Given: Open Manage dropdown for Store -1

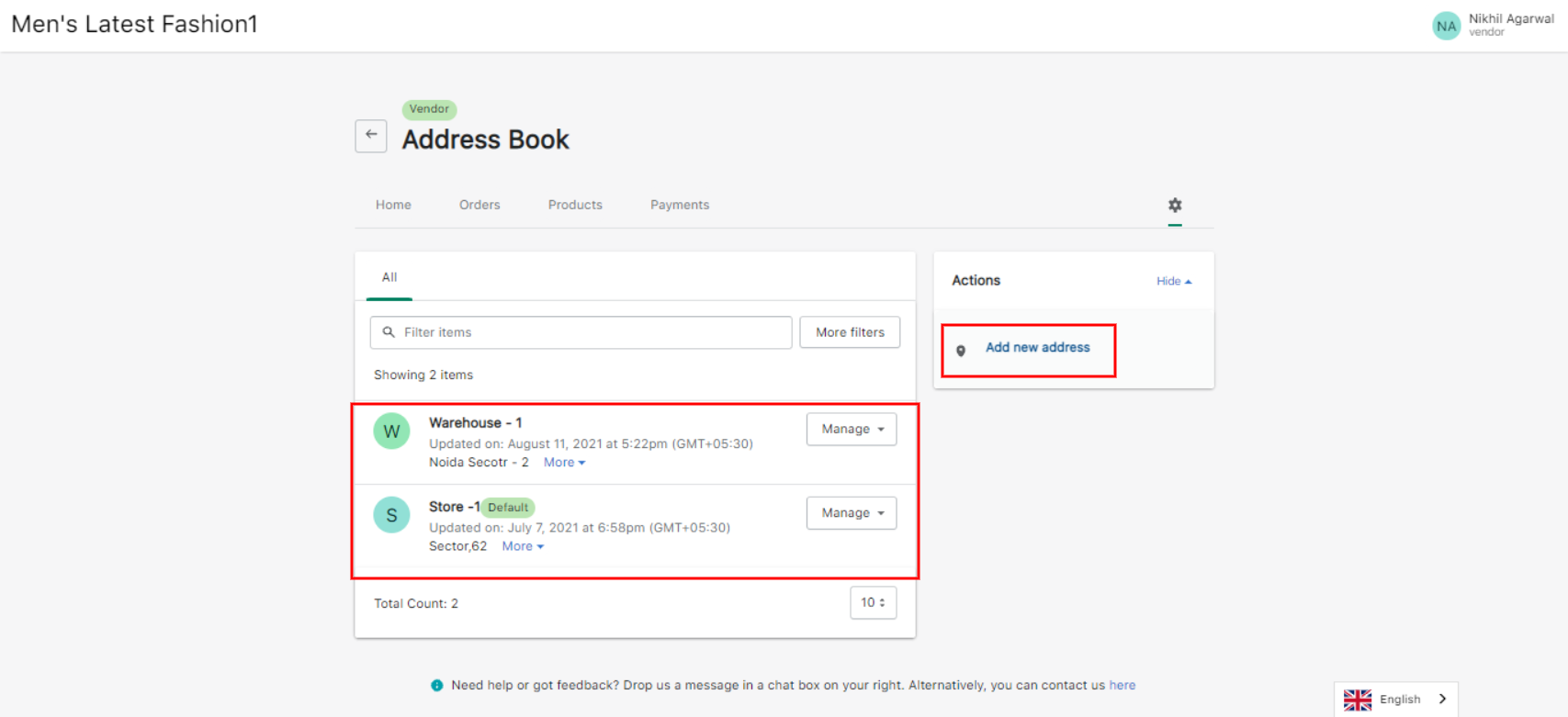Looking at the screenshot, I should click(852, 513).
